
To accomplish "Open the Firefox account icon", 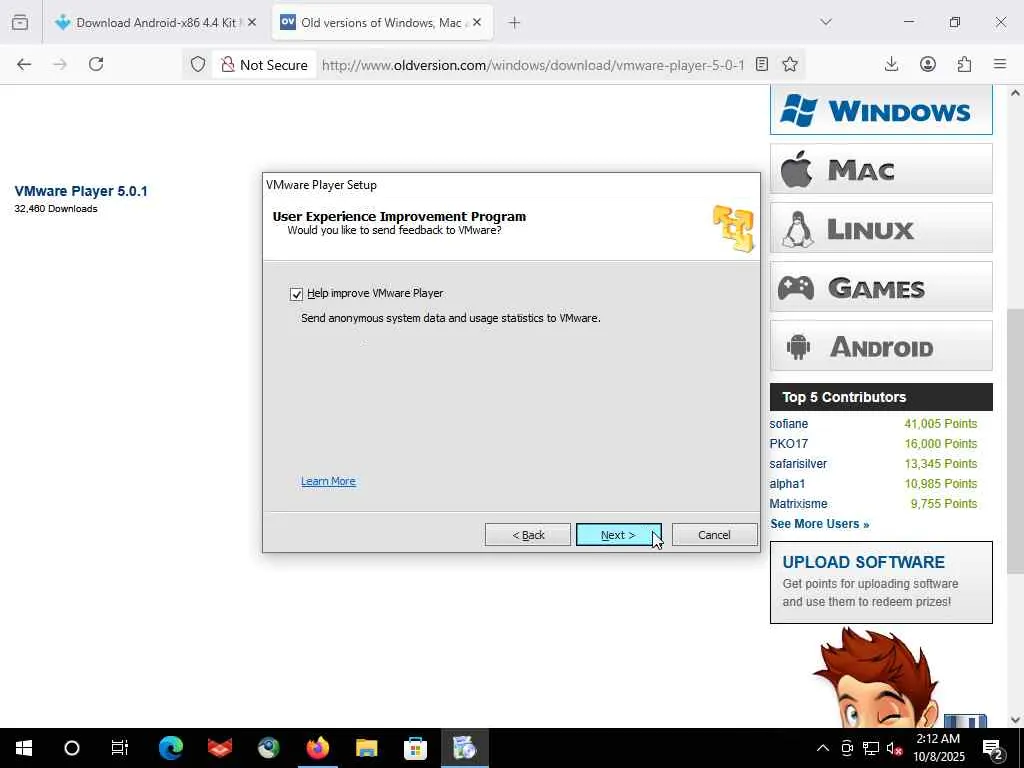I will tap(928, 64).
